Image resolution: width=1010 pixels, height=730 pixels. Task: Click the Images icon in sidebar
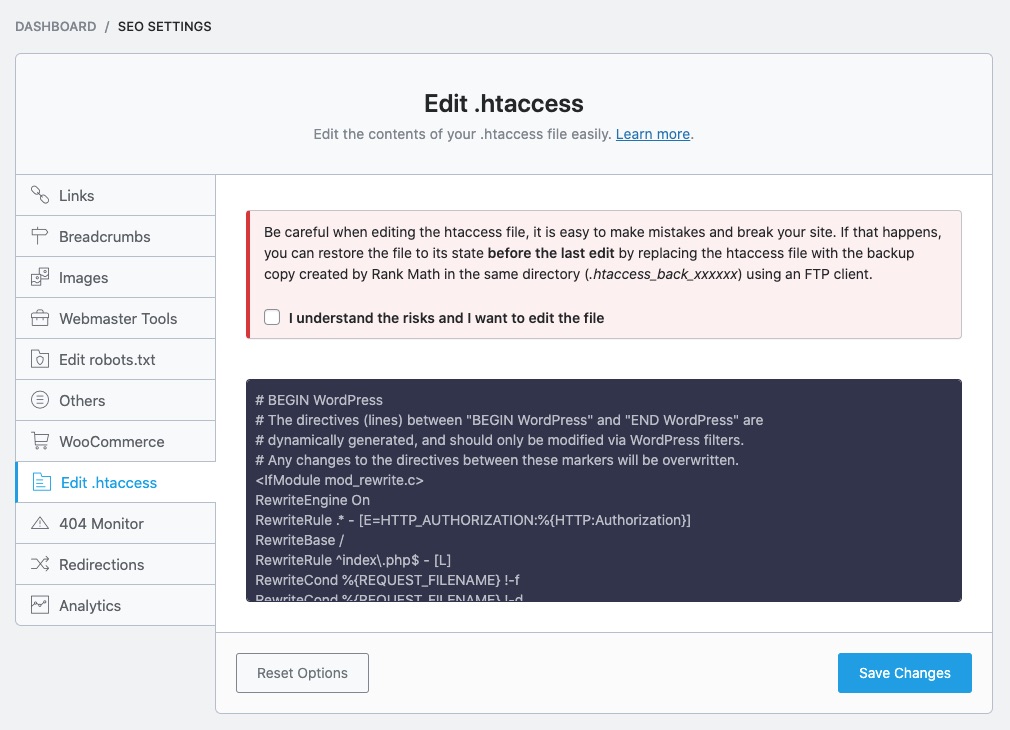(x=40, y=277)
